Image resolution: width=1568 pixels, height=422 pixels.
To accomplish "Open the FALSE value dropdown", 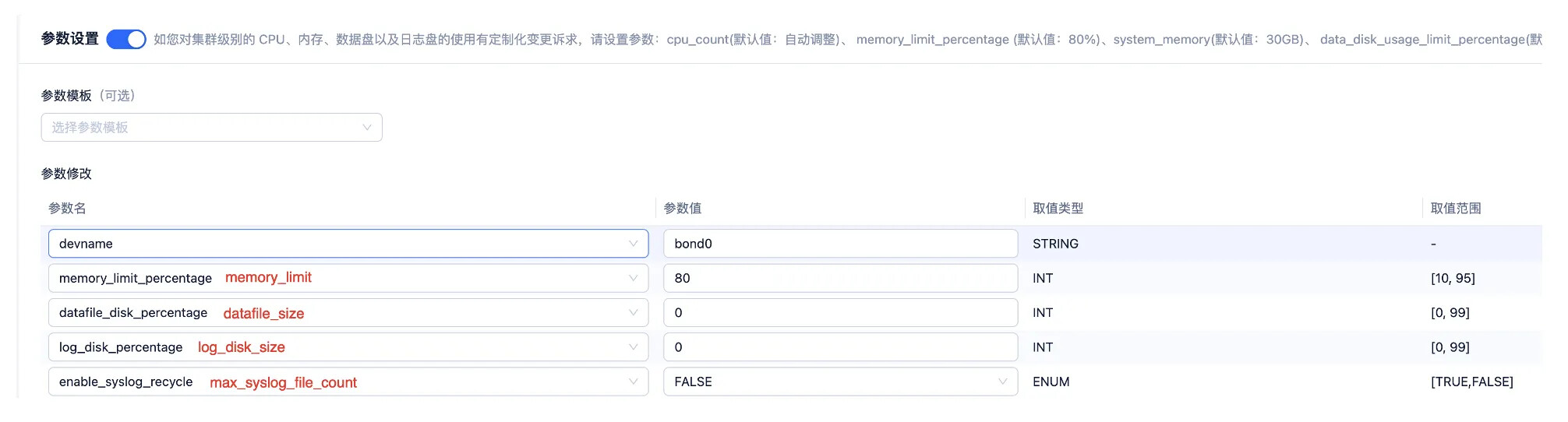I will (839, 382).
